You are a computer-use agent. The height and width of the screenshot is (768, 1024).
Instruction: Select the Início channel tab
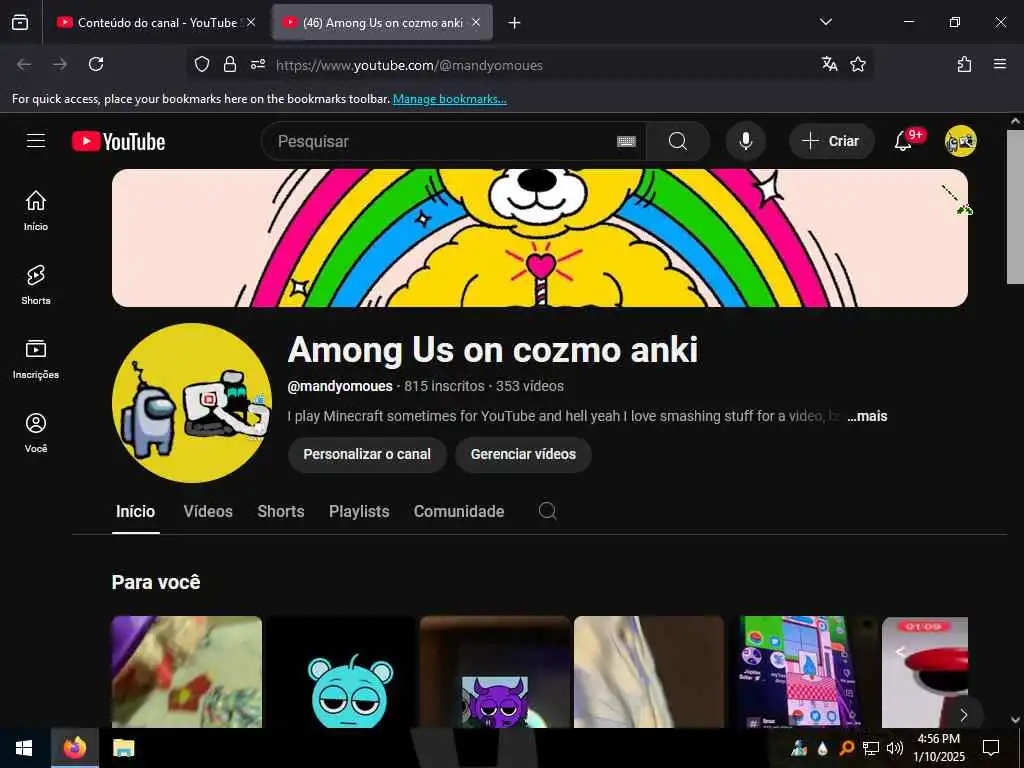point(136,511)
